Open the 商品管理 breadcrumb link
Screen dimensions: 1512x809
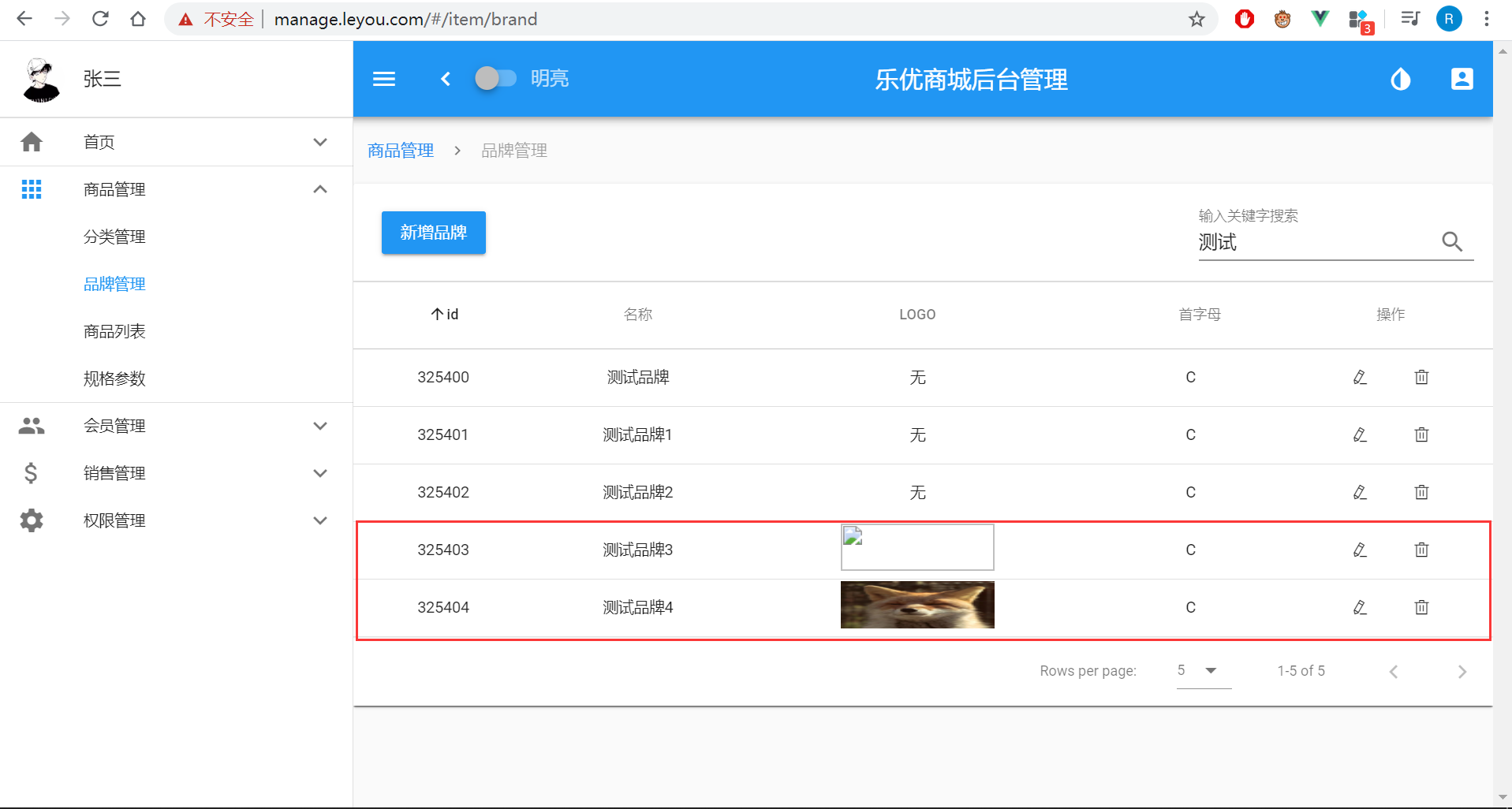[400, 150]
